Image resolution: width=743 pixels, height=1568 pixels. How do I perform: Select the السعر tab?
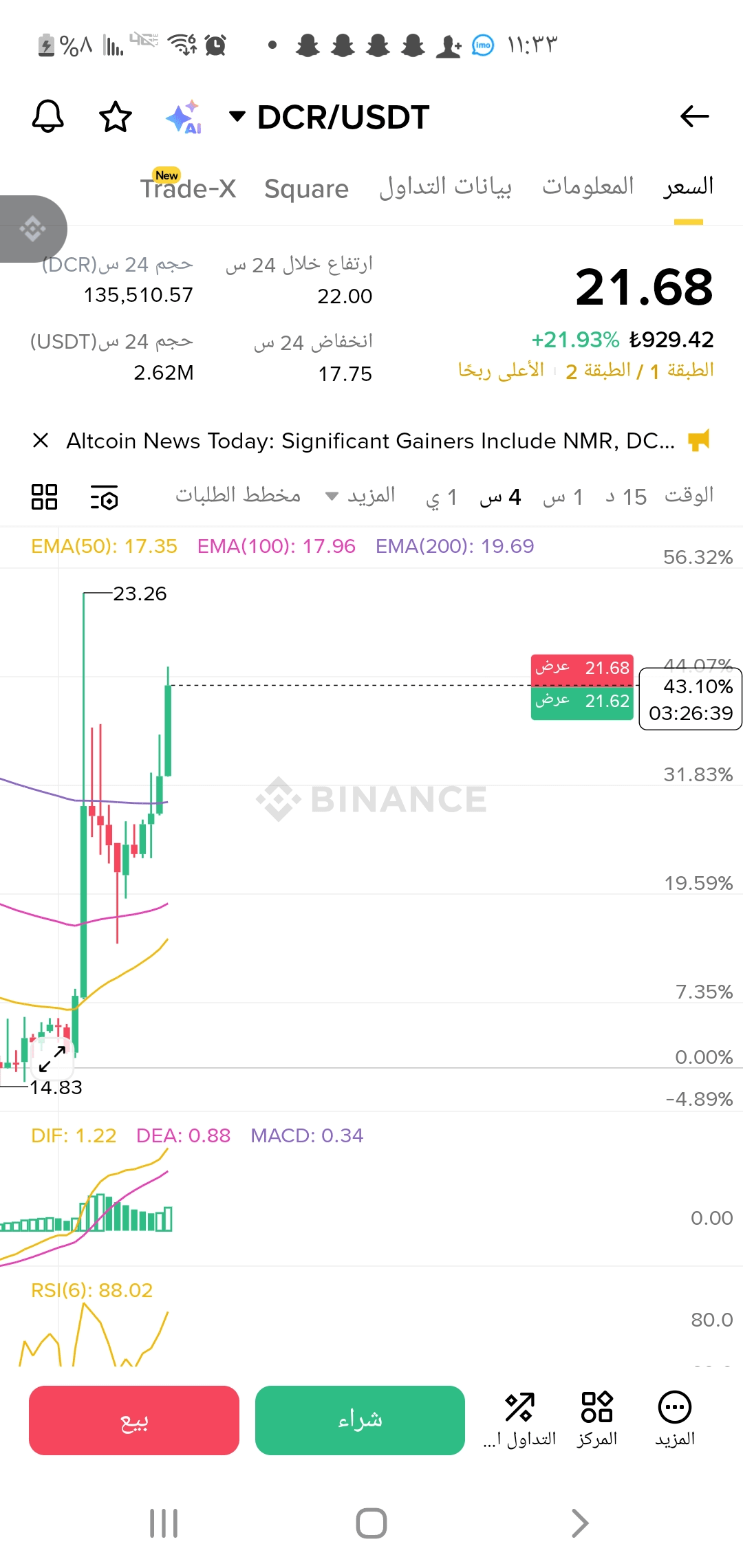coord(688,186)
